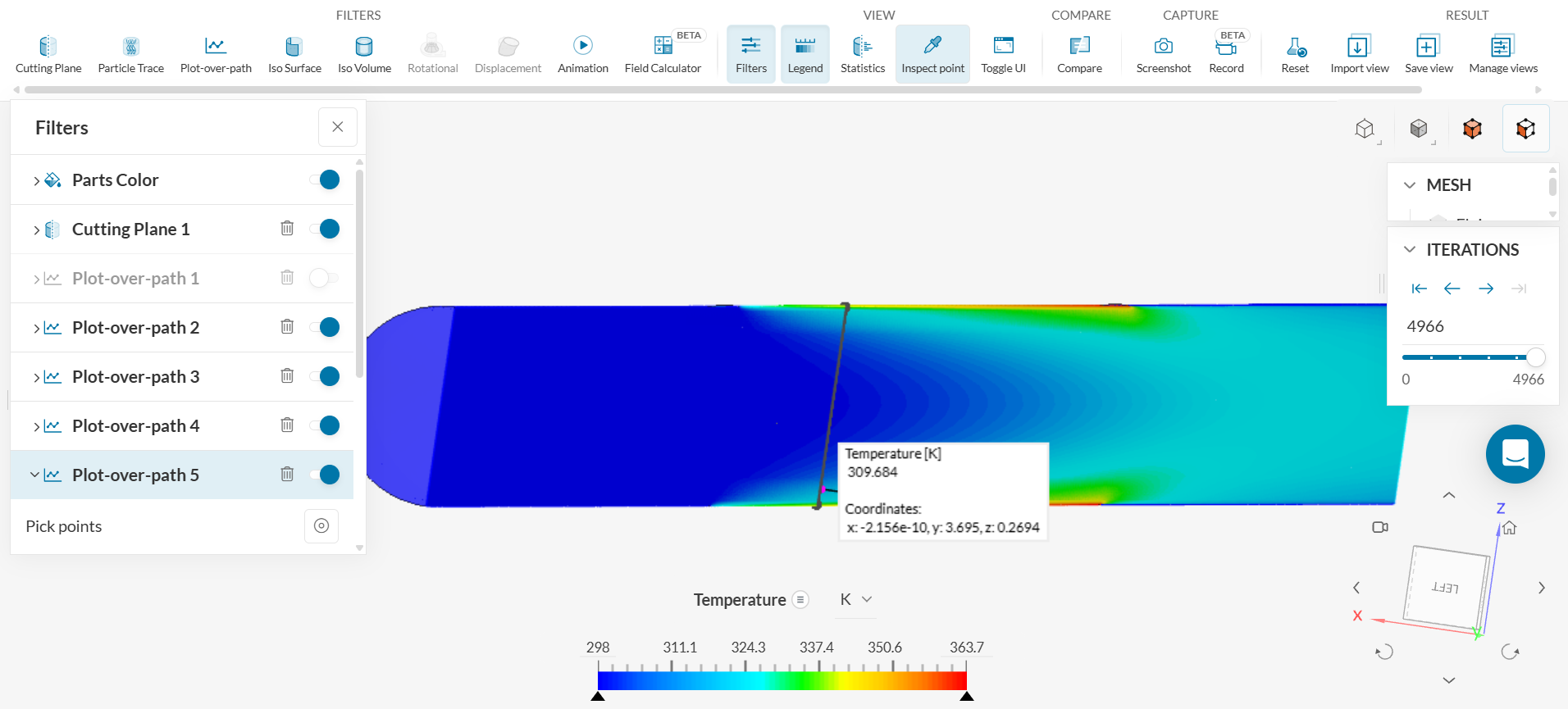Open the temperature unit K dropdown
Viewport: 1568px width, 709px height.
856,599
